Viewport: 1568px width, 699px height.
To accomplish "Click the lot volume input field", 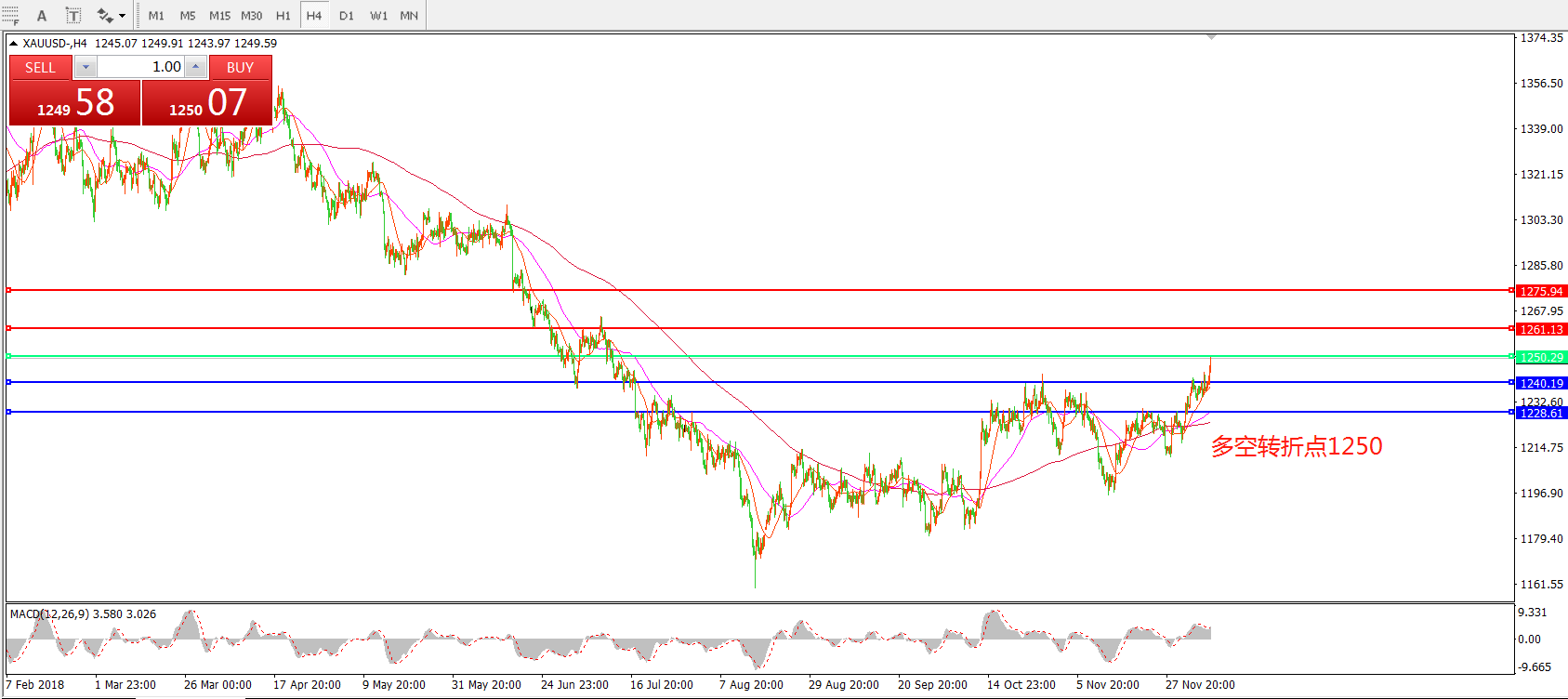I will click(140, 67).
